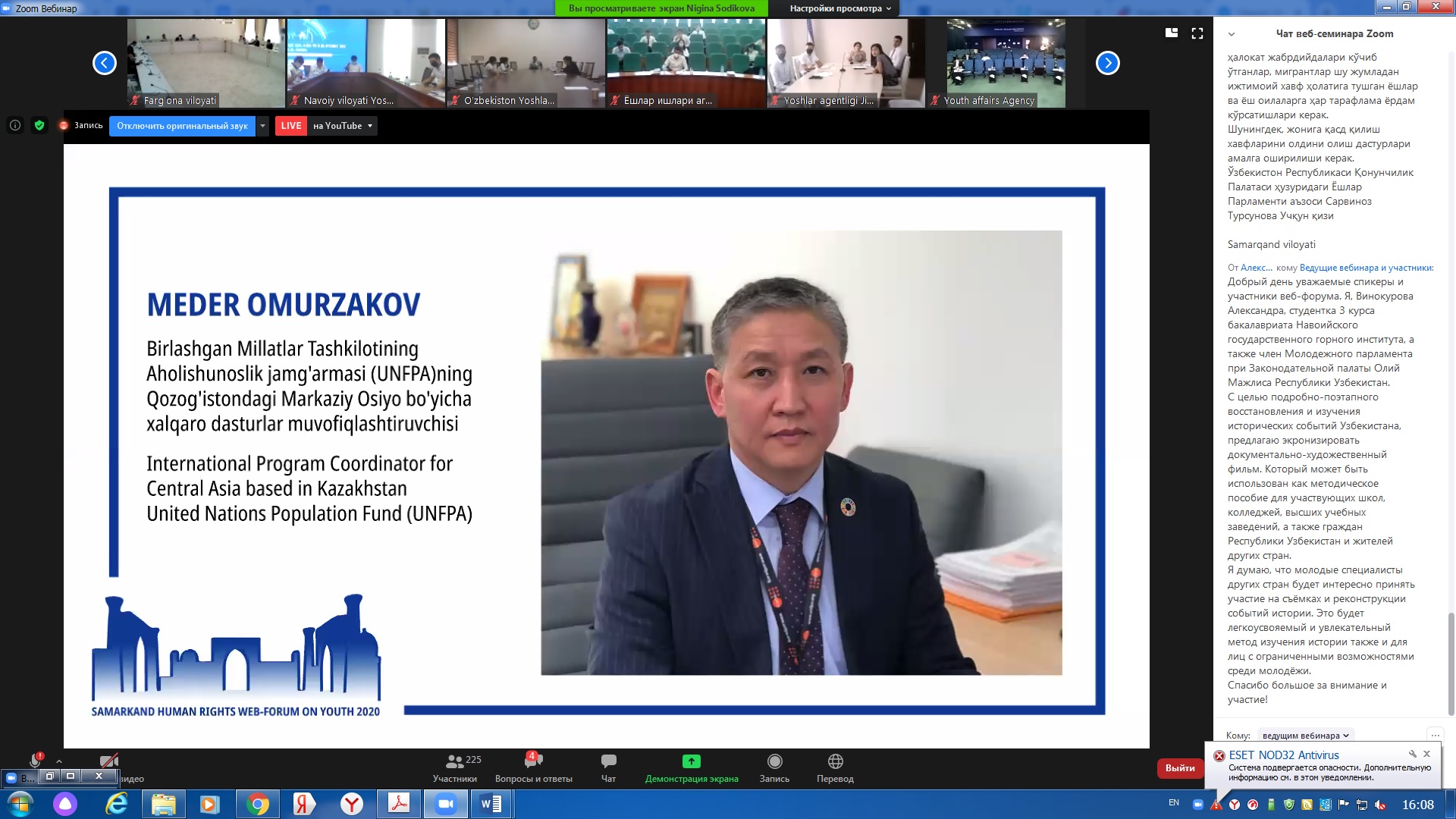Open Windows Explorer folder in taskbar
The width and height of the screenshot is (1456, 819).
tap(163, 804)
